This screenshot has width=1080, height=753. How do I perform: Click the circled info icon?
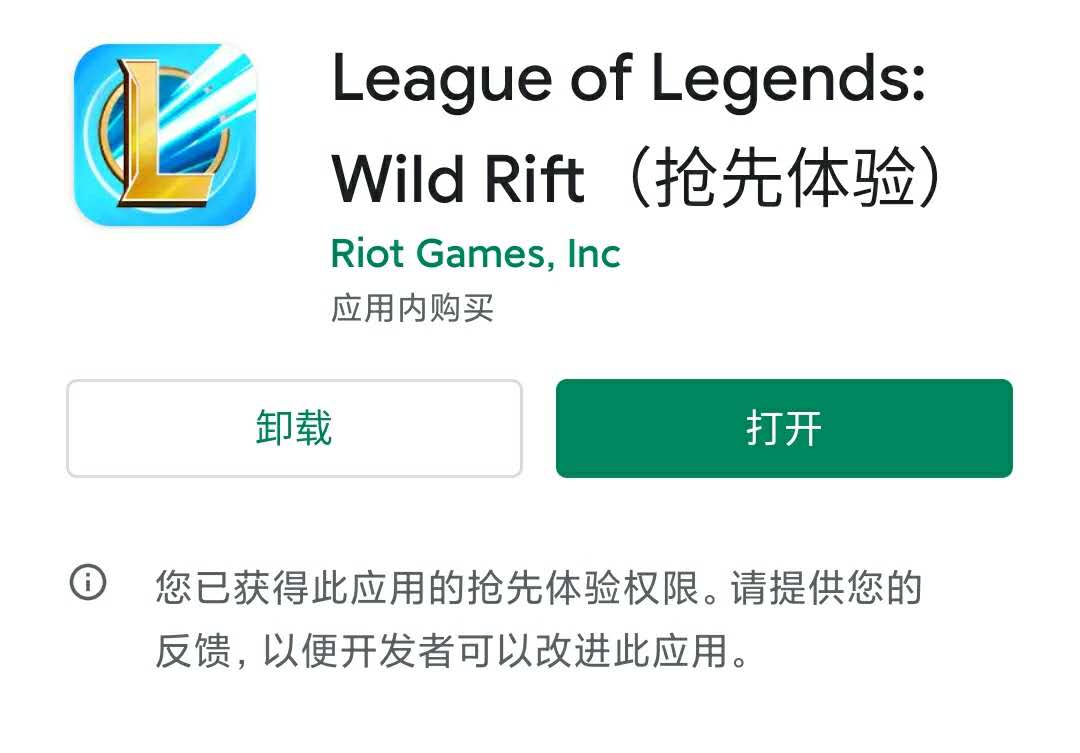click(x=88, y=582)
